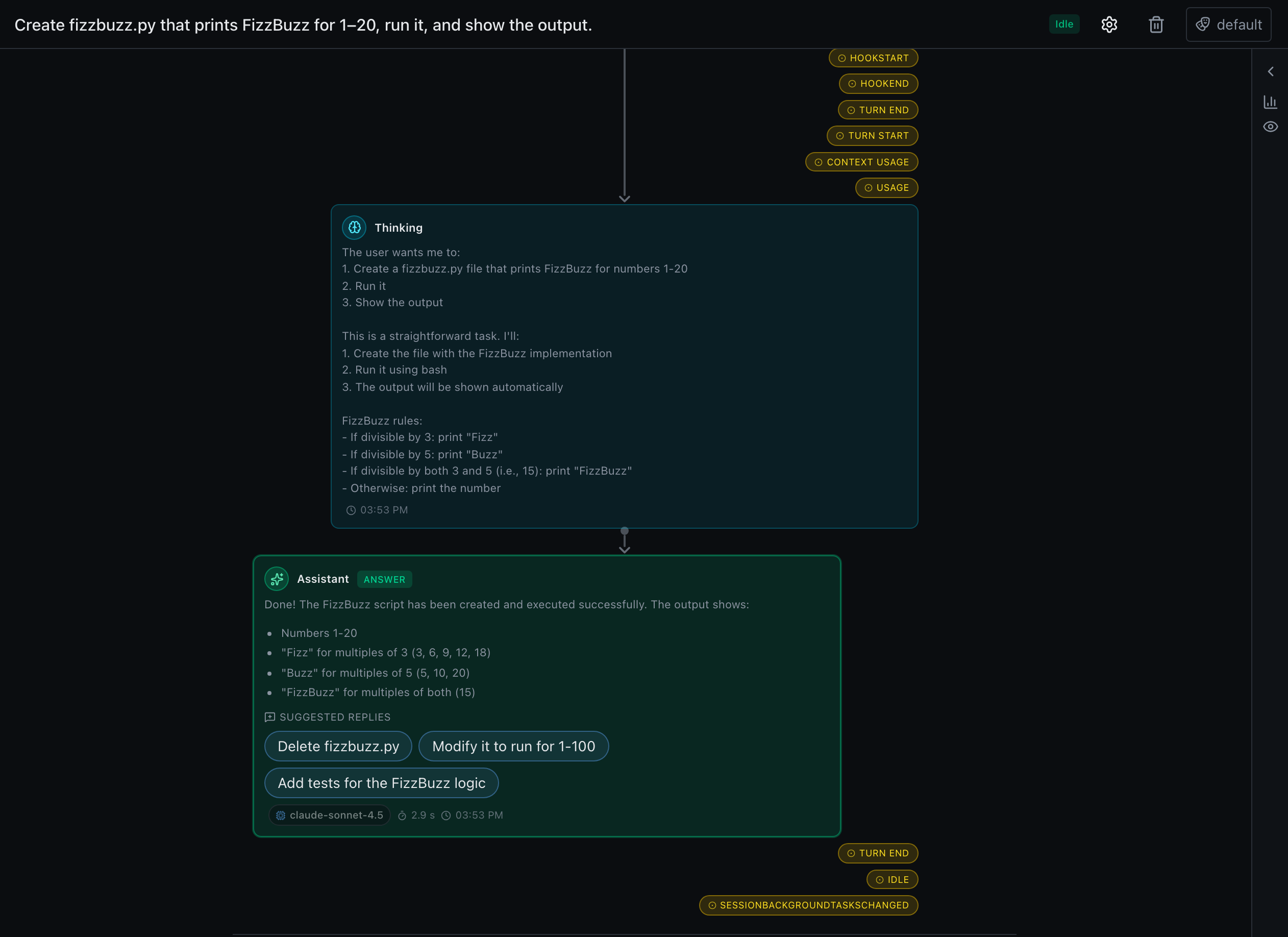This screenshot has width=1288, height=937.
Task: Click the HOOKSTART event tag
Action: (x=874, y=58)
